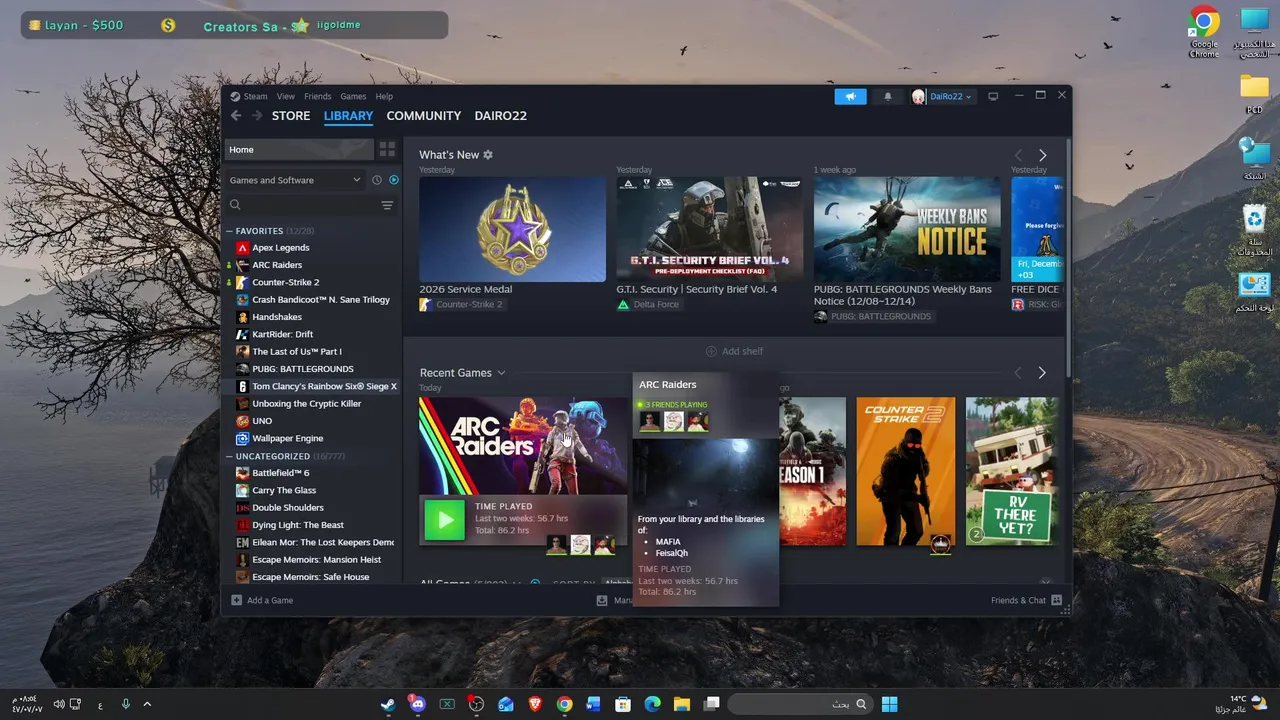The width and height of the screenshot is (1280, 720).
Task: Open PUBG Weekly Bans Notice thumbnail
Action: (907, 229)
